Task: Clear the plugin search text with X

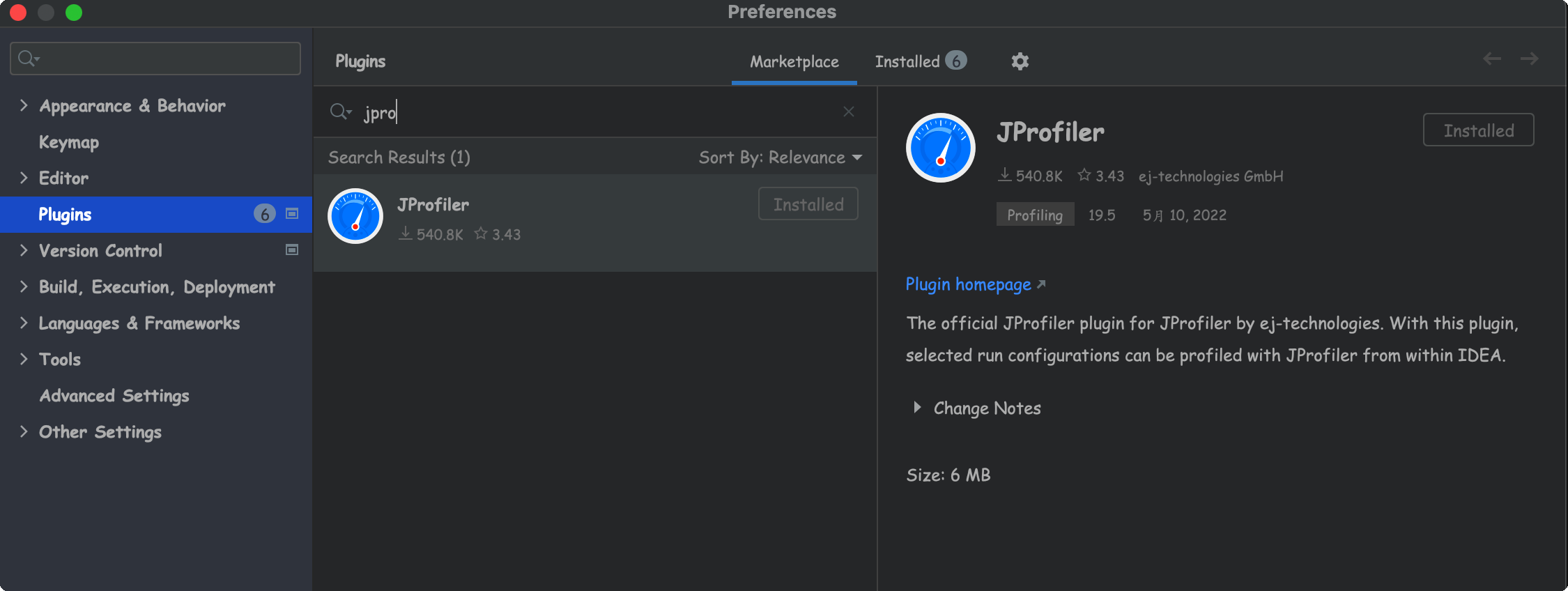Action: [x=848, y=112]
